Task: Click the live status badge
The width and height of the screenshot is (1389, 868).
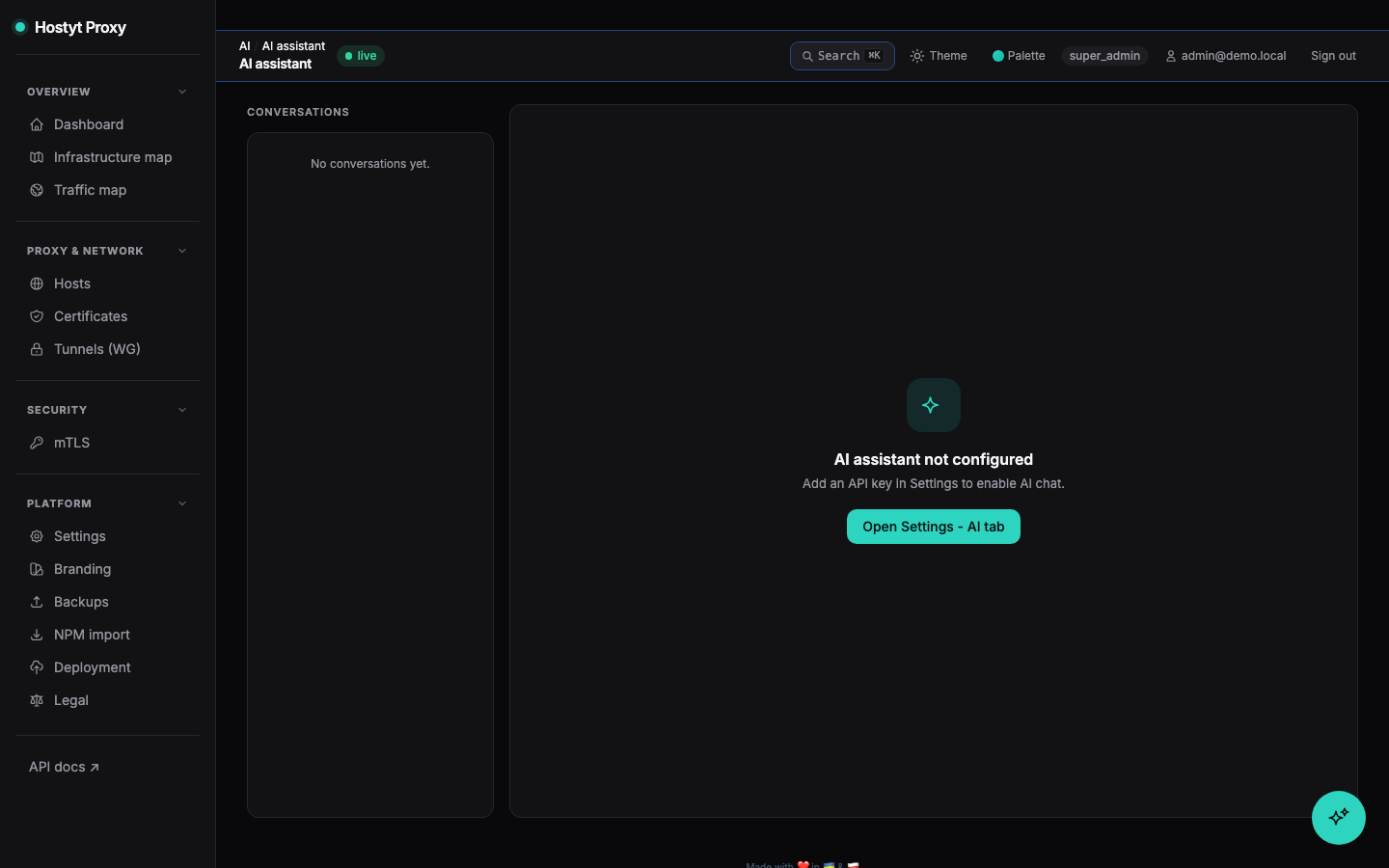Action: point(361,56)
